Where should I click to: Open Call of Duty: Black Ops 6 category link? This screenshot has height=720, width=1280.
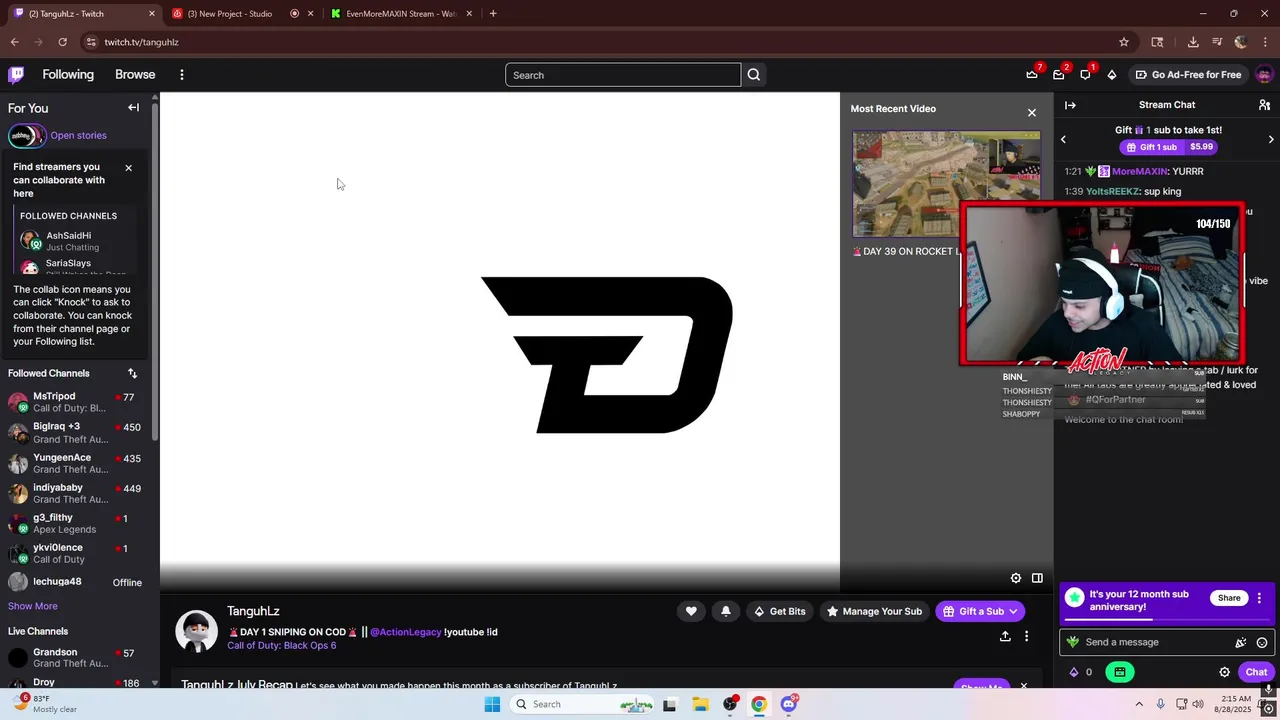pos(281,645)
